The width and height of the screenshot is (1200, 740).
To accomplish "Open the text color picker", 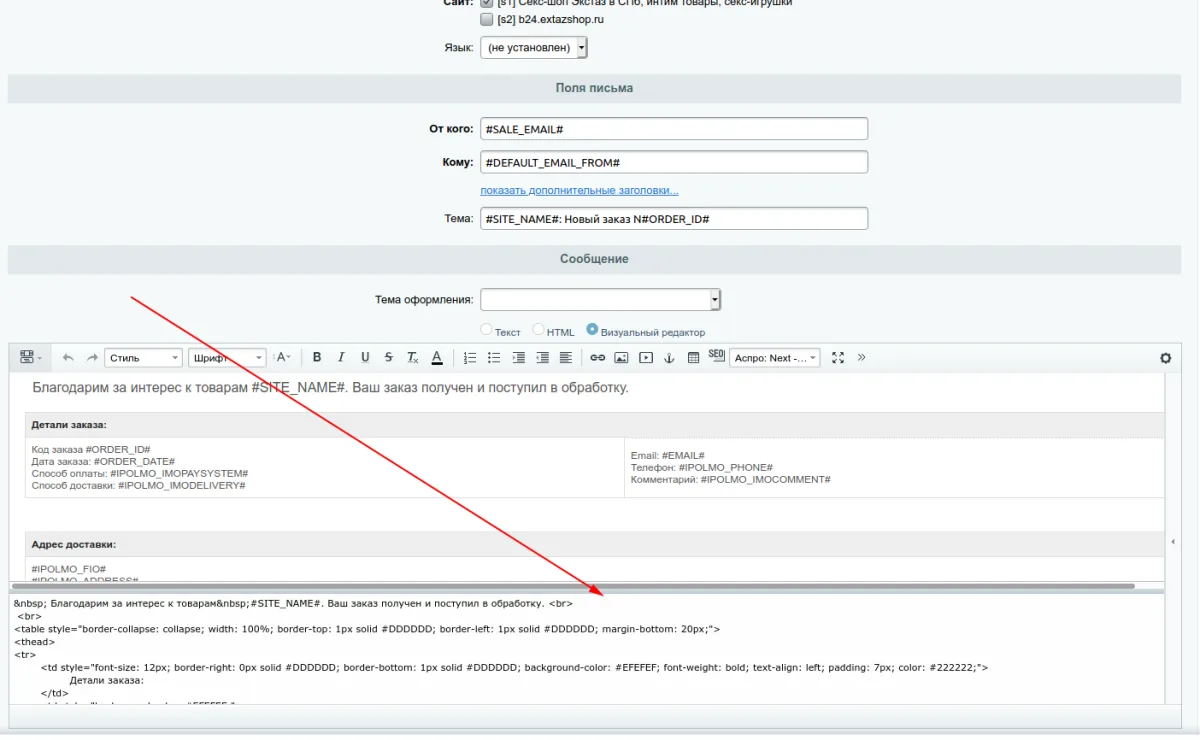I will point(437,358).
